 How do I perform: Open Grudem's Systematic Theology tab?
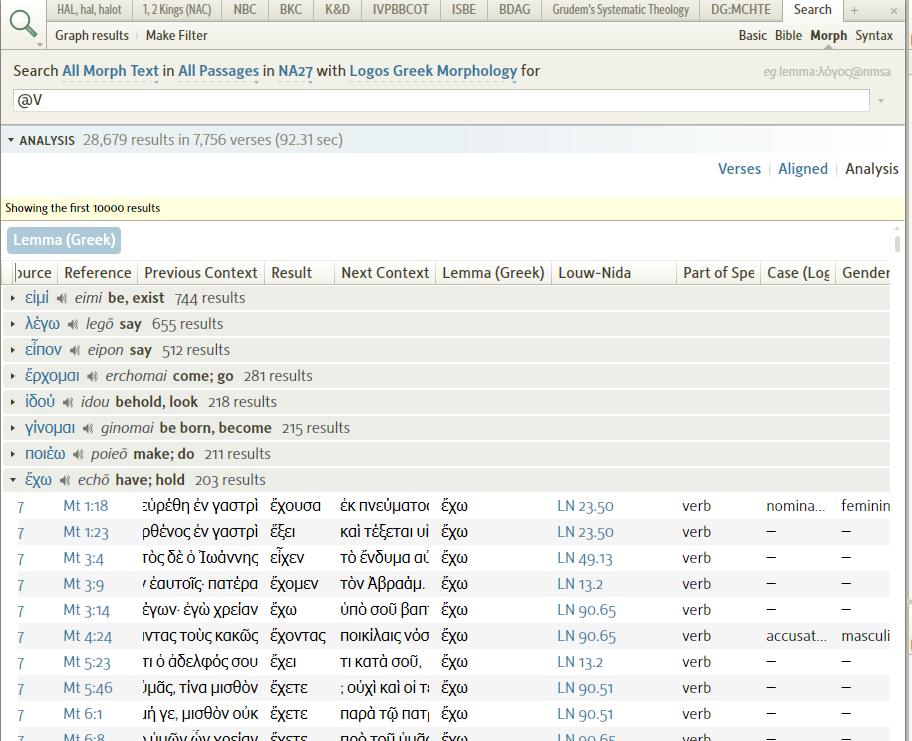(621, 9)
